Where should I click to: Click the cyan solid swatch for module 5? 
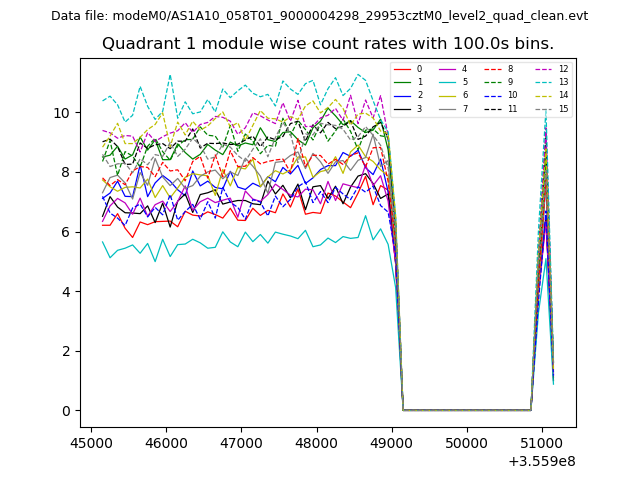coord(447,82)
